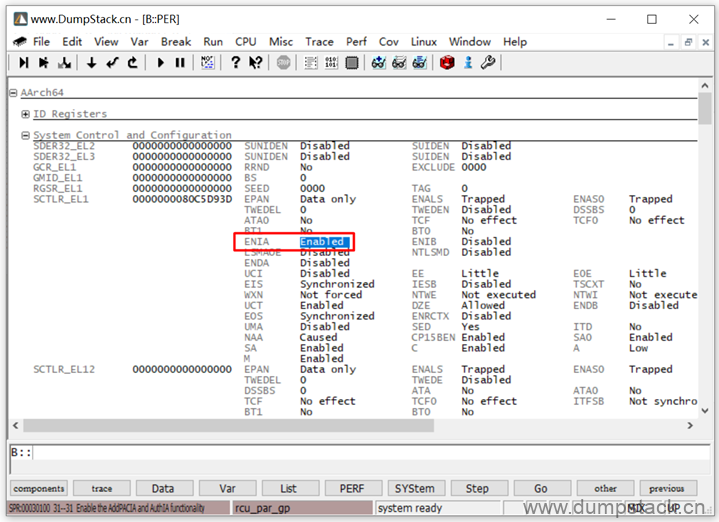This screenshot has width=719, height=522.
Task: Select the ENIA Enabled field value
Action: point(322,242)
